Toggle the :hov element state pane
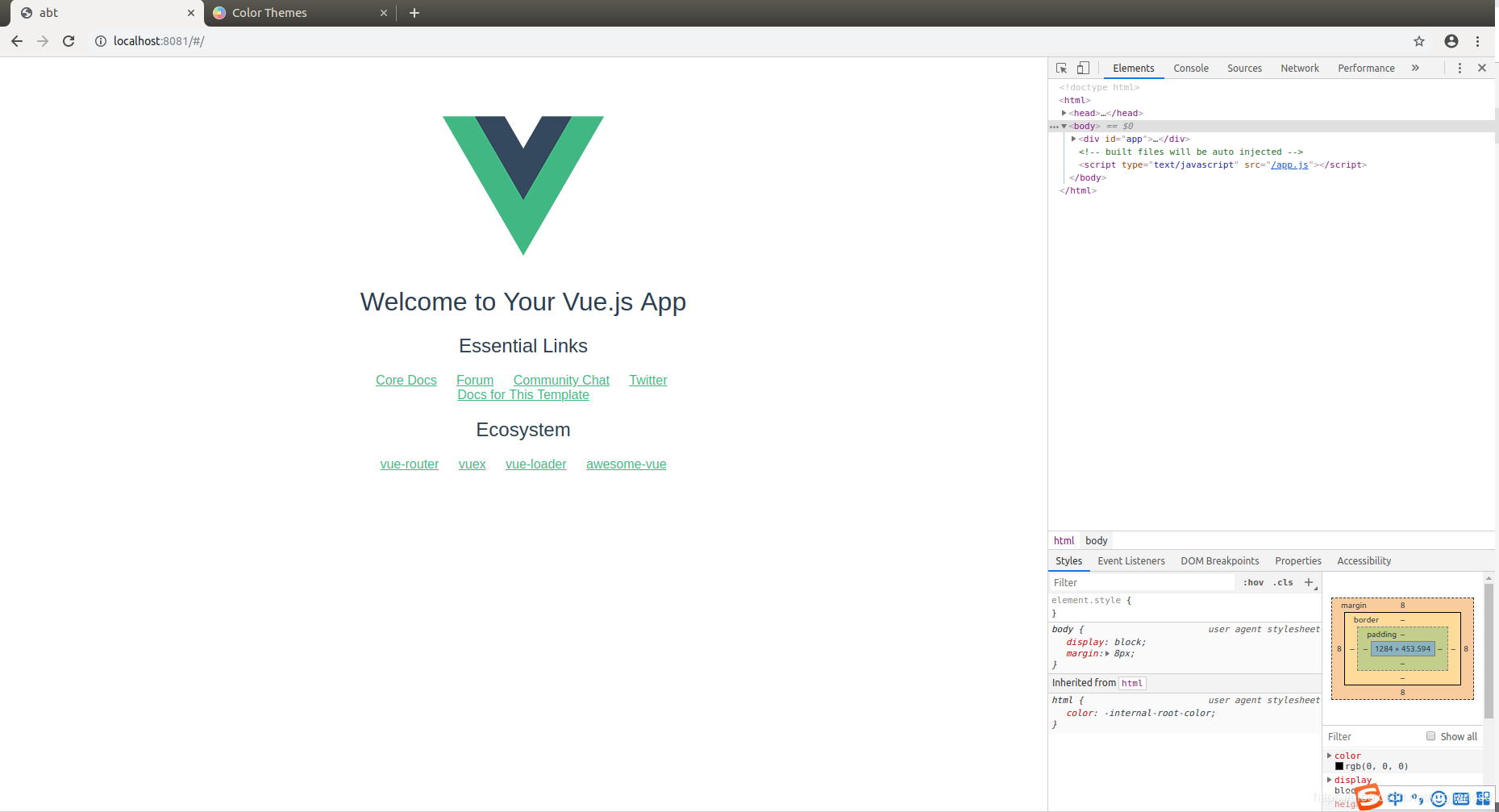Screen dimensions: 1499x812 [x=1253, y=582]
